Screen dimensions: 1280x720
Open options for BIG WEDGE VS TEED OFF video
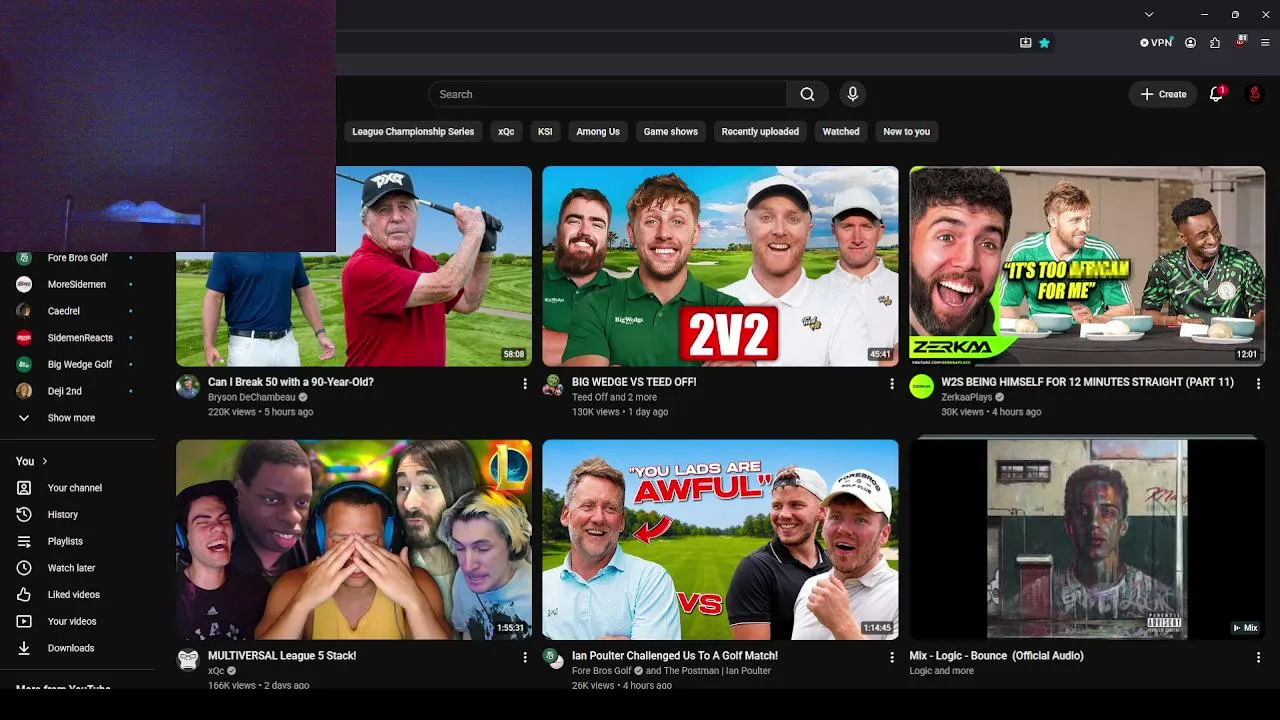[892, 383]
